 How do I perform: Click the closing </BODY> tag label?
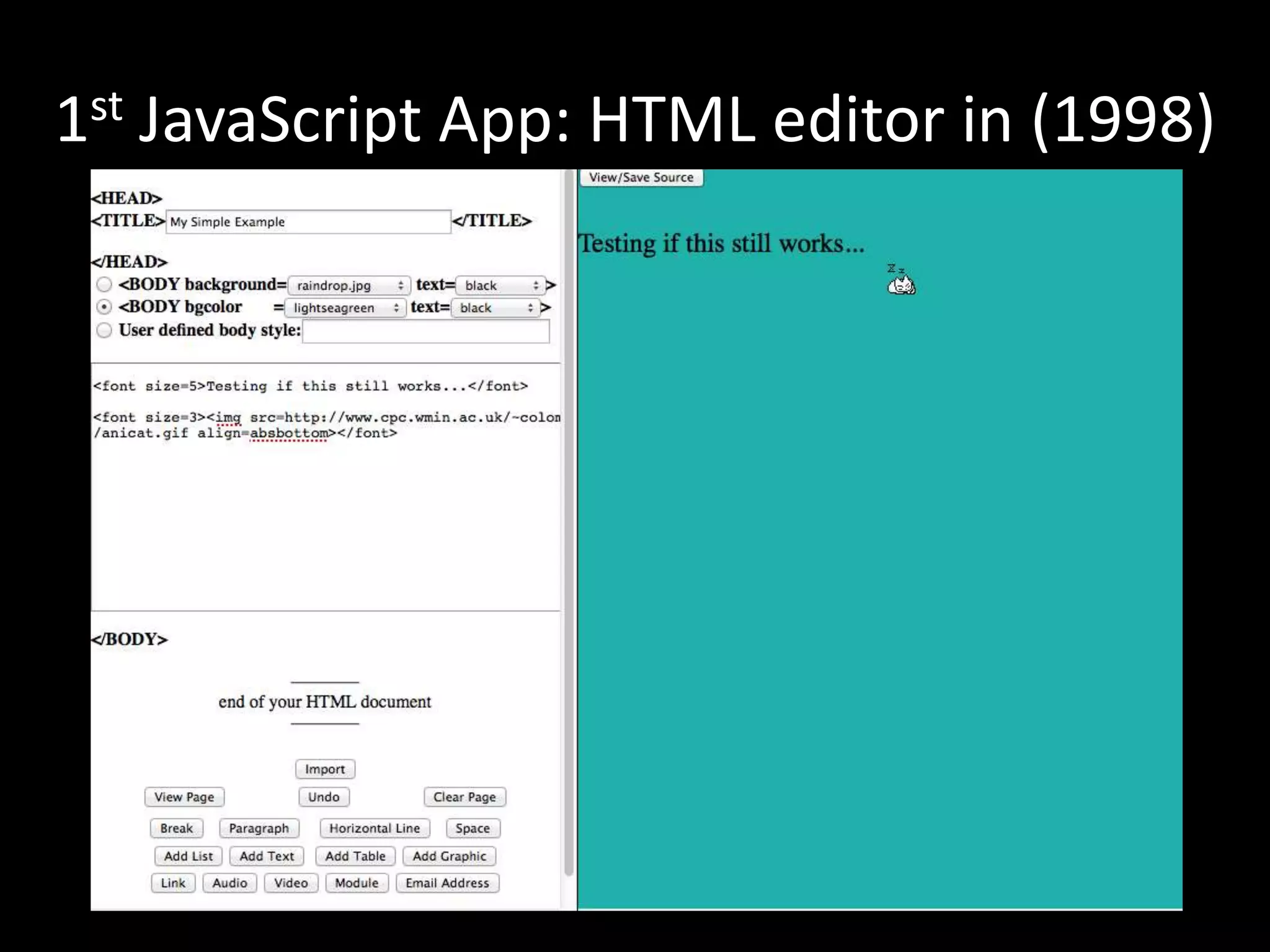coord(130,639)
